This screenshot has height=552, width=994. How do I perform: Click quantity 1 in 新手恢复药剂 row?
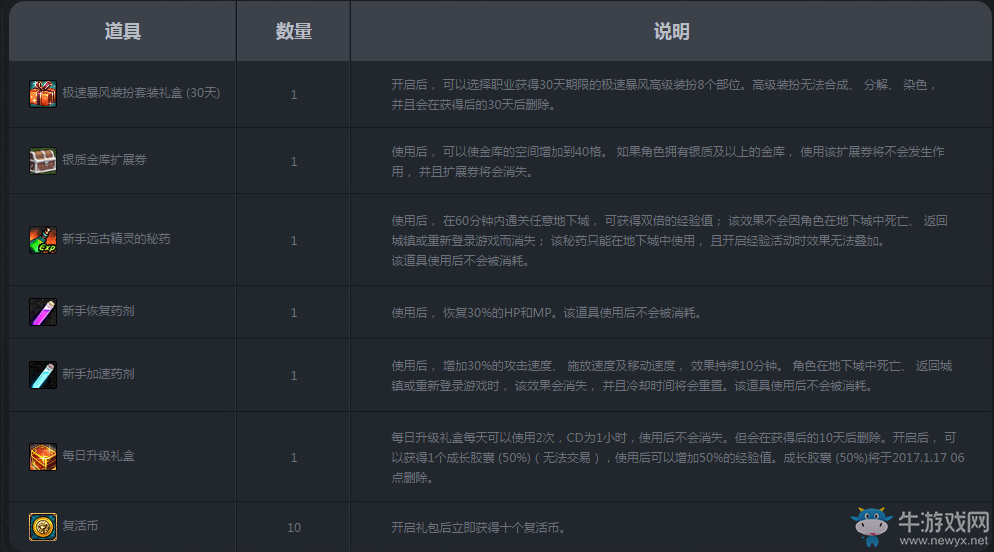point(294,313)
